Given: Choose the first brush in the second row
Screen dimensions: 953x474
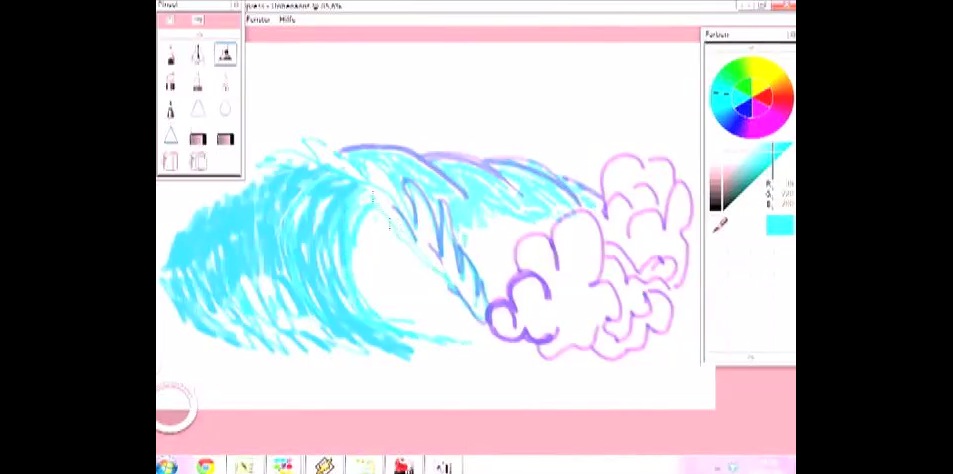Looking at the screenshot, I should coord(171,82).
